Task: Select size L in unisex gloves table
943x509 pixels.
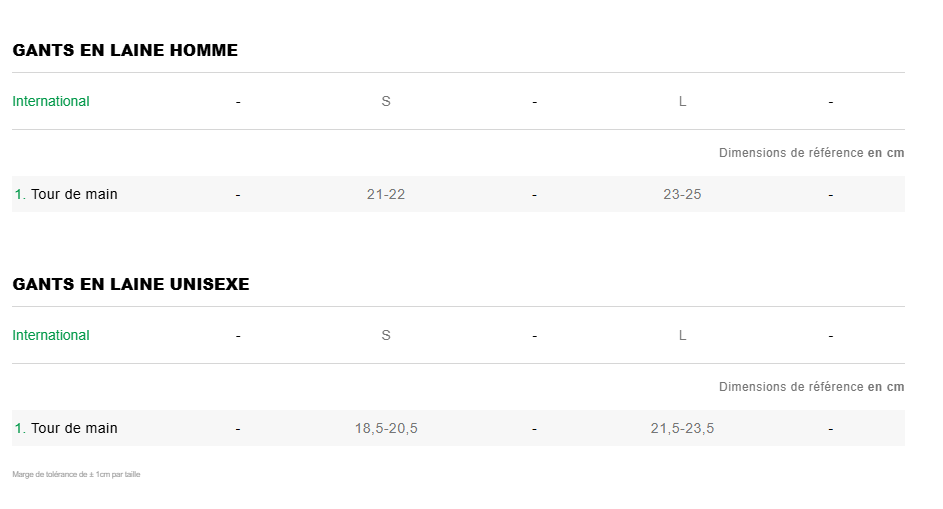Action: (683, 335)
